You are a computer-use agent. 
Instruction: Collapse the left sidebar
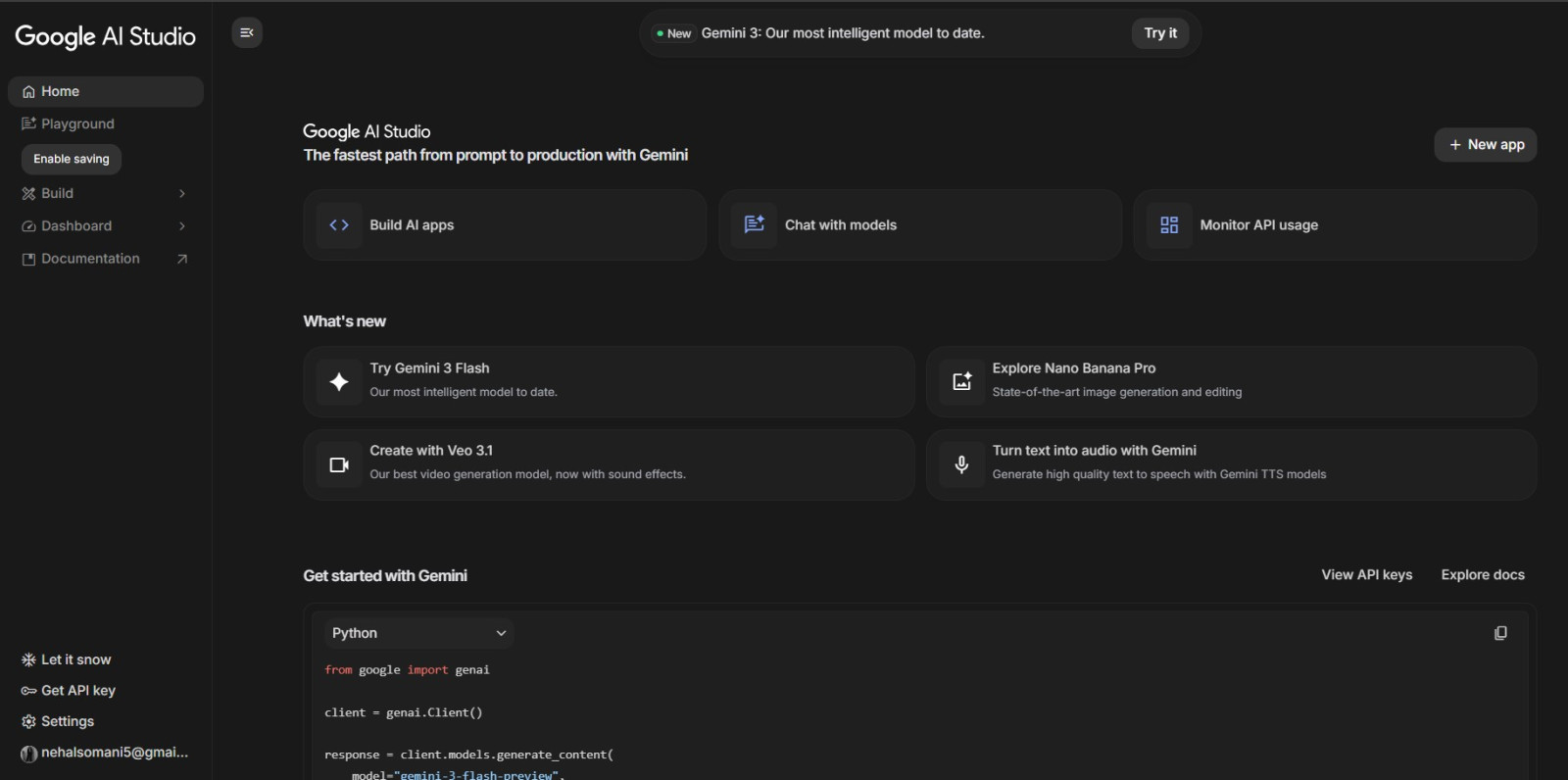(x=246, y=32)
